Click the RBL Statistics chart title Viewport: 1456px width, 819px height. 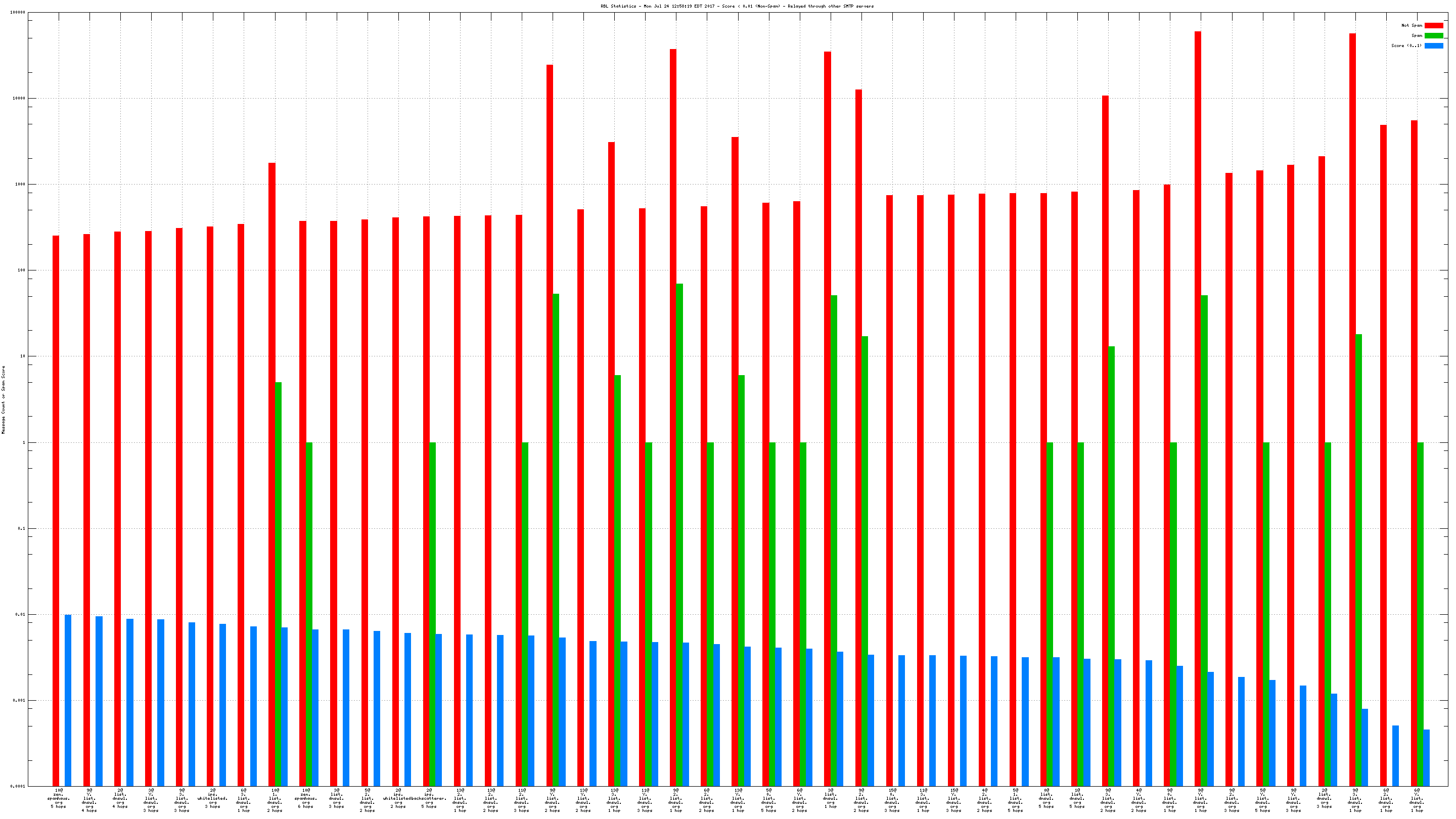point(737,6)
